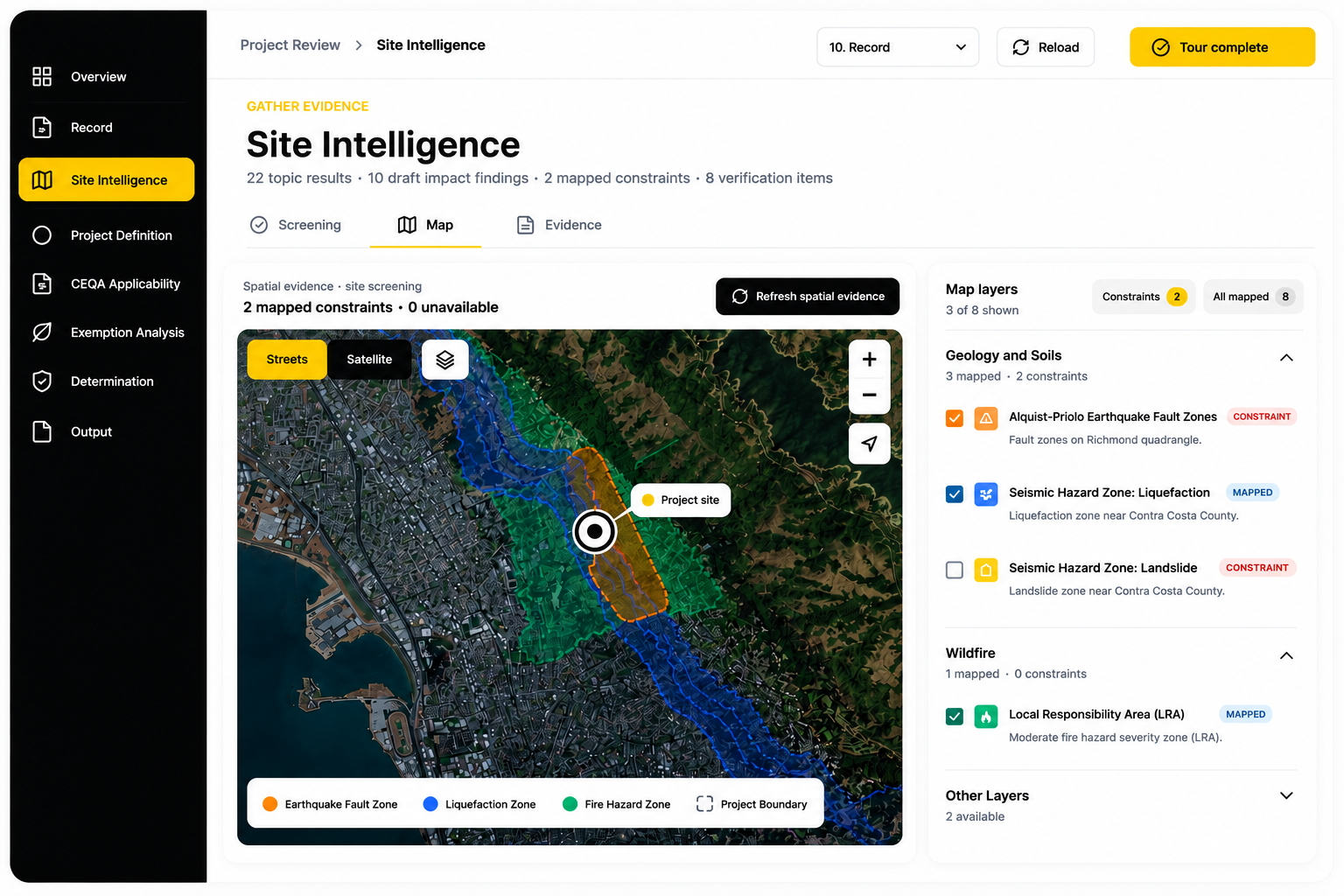Viewport: 1344px width, 896px height.
Task: Open Determination page in sidebar
Action: 106,381
